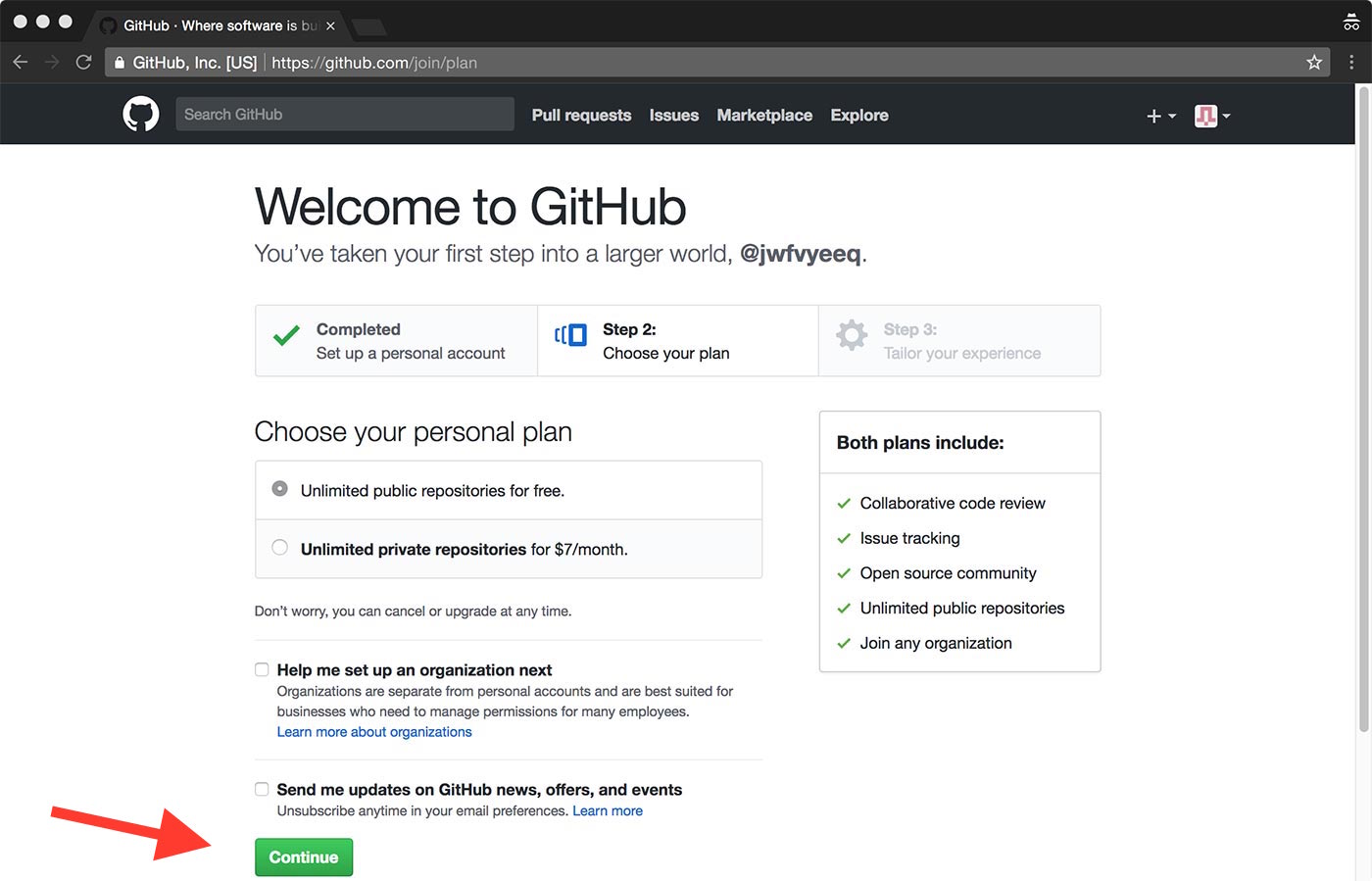Open 'Learn more about organizations' link
Screen dimensions: 1372x881
[374, 732]
